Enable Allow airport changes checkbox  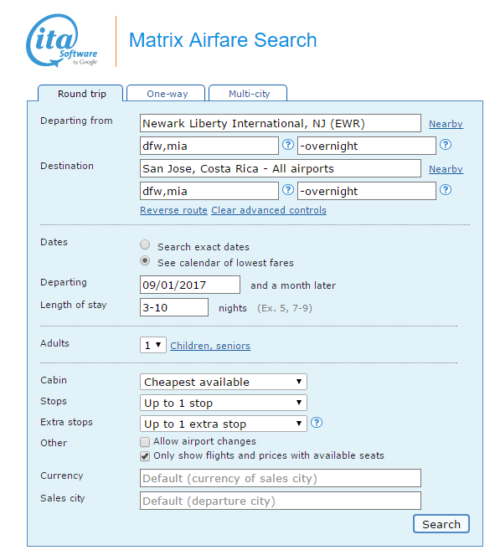click(x=145, y=442)
